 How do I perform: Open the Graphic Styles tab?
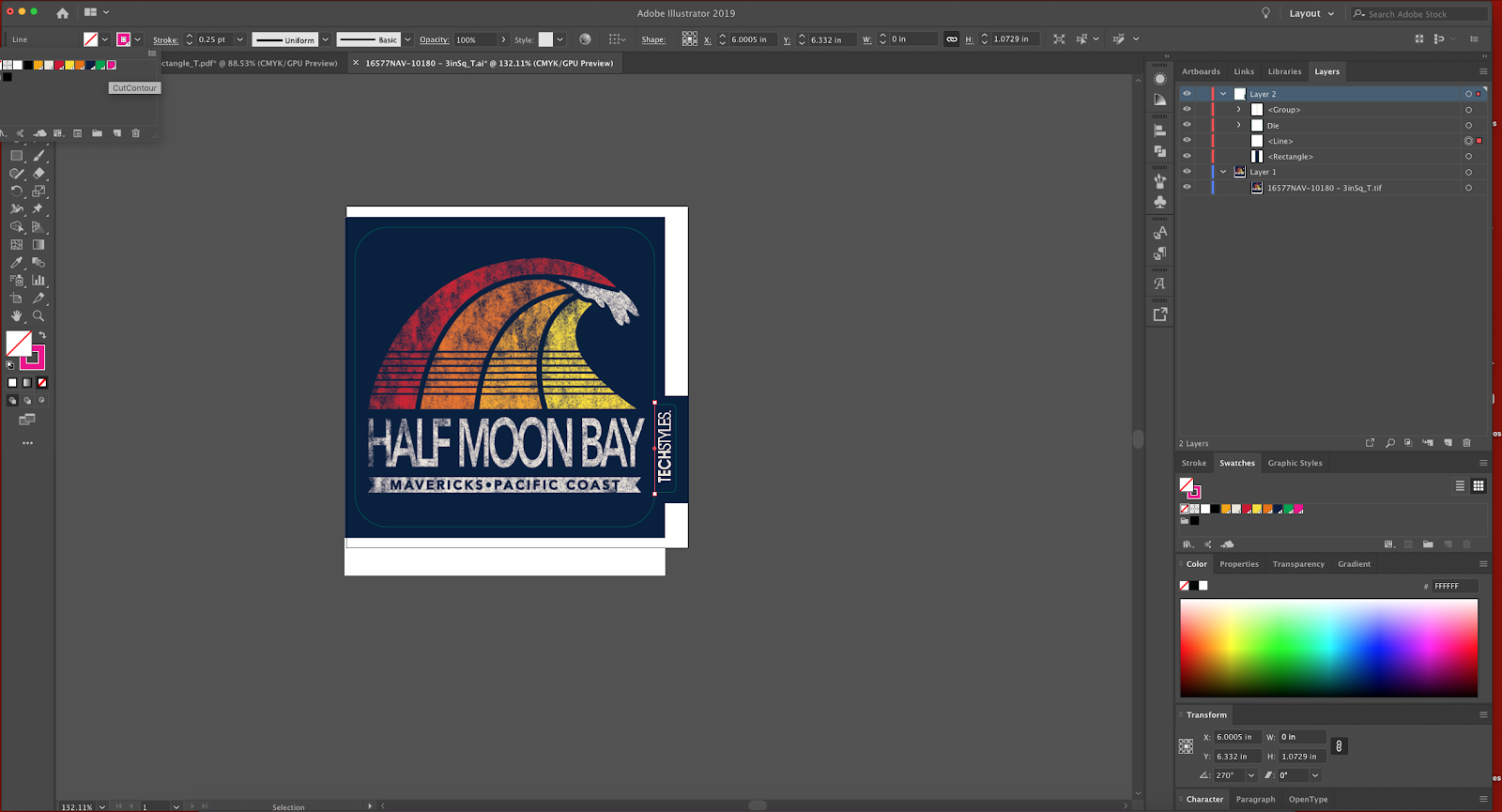(1295, 463)
